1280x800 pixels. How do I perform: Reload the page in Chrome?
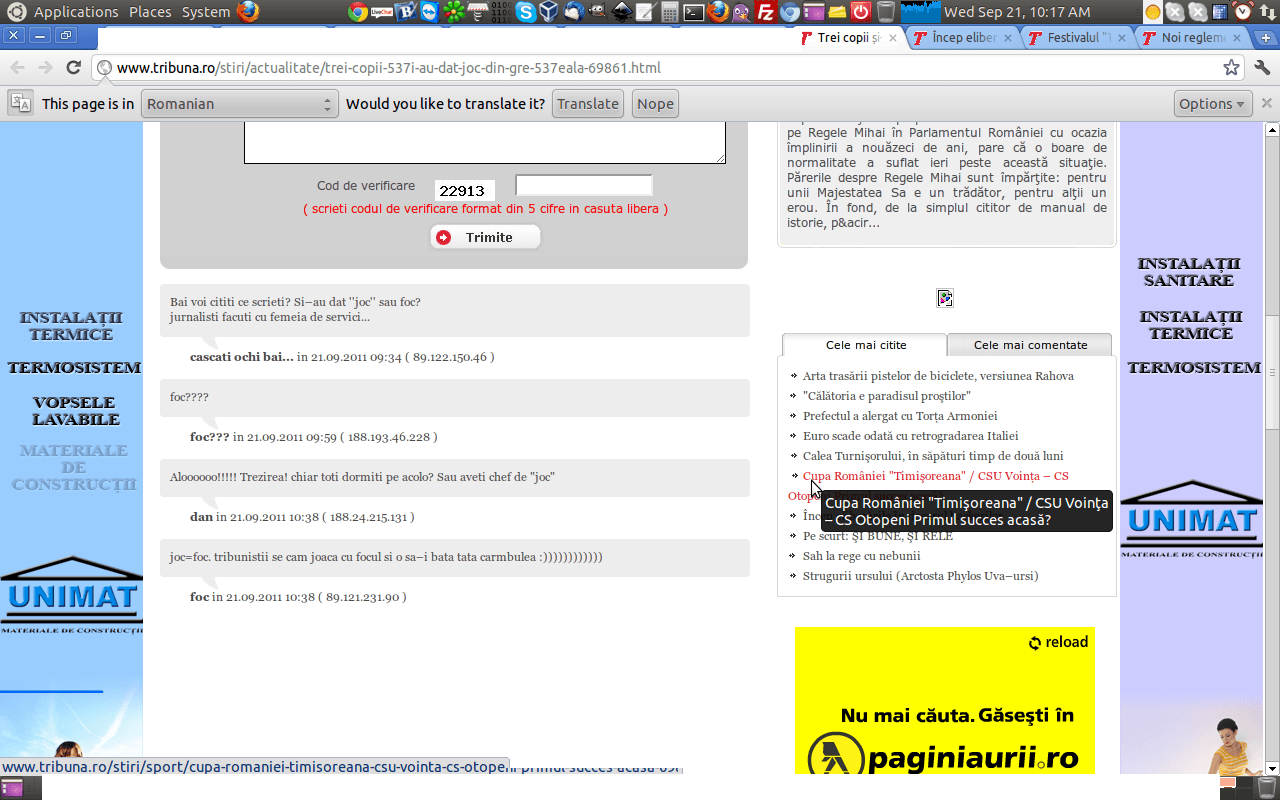tap(73, 68)
